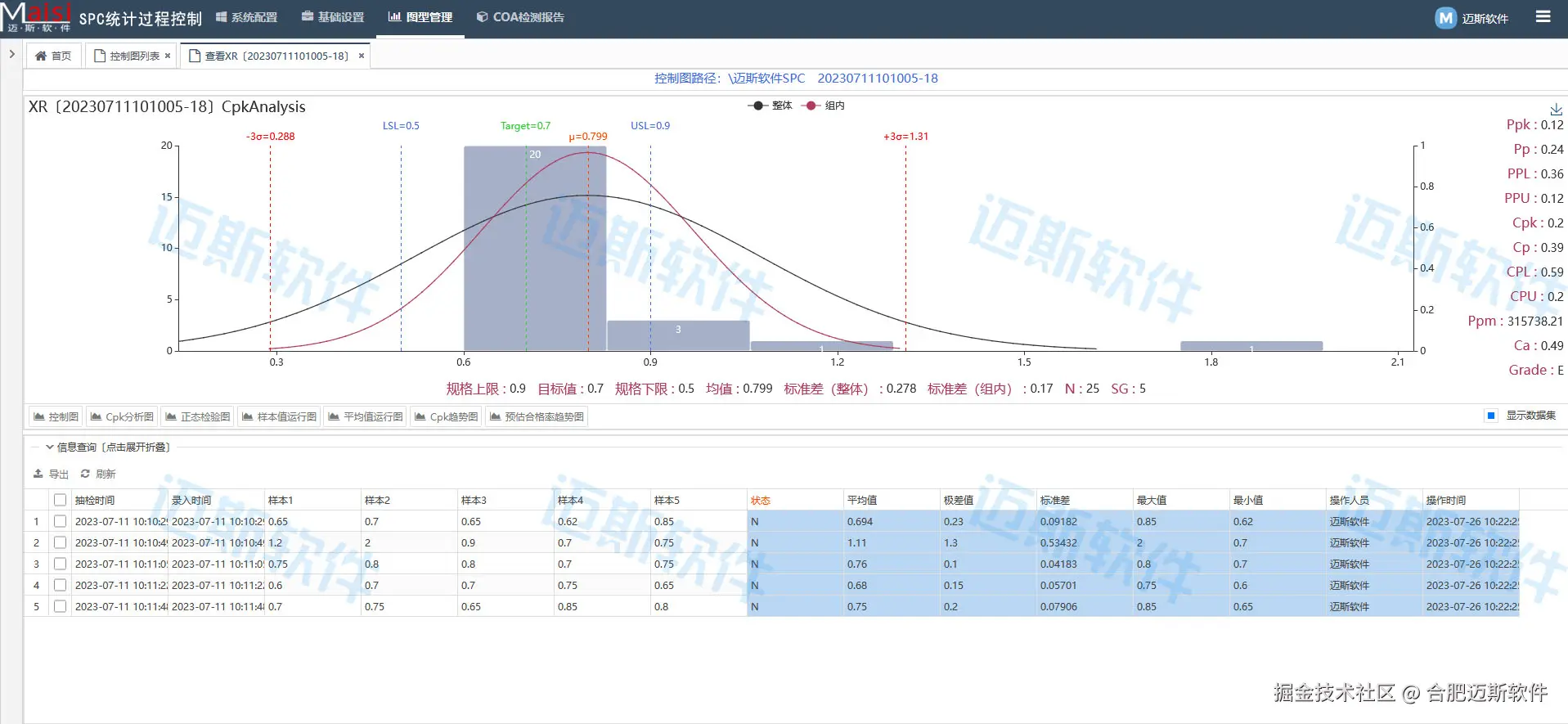Download the chart image icon
The height and width of the screenshot is (724, 1568).
[1556, 109]
